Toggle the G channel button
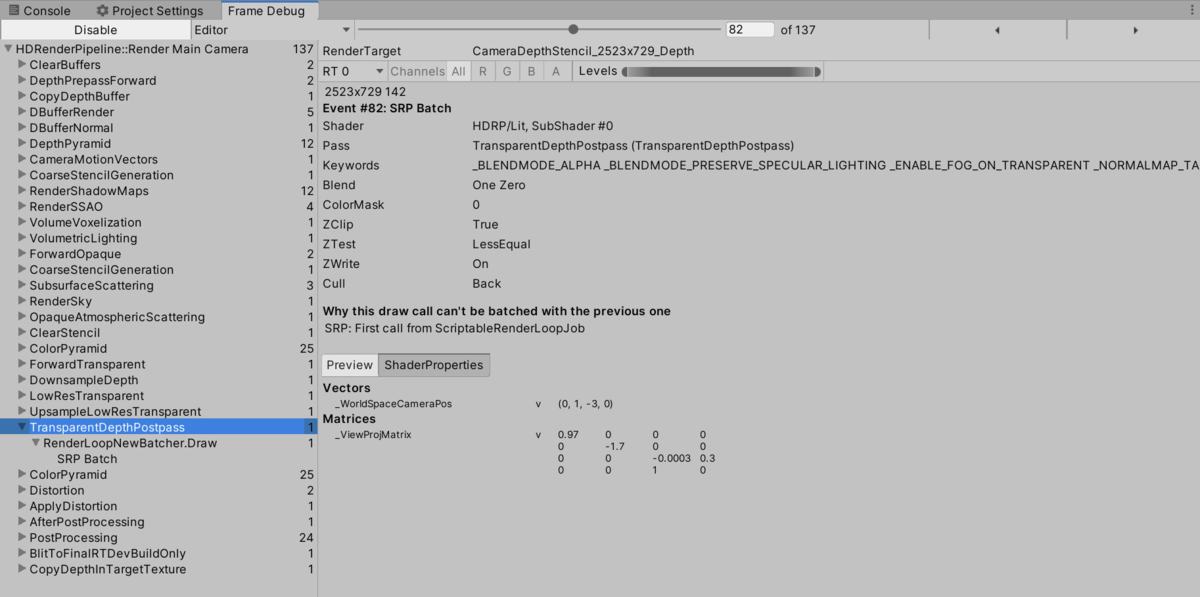This screenshot has width=1200, height=597. pyautogui.click(x=507, y=71)
